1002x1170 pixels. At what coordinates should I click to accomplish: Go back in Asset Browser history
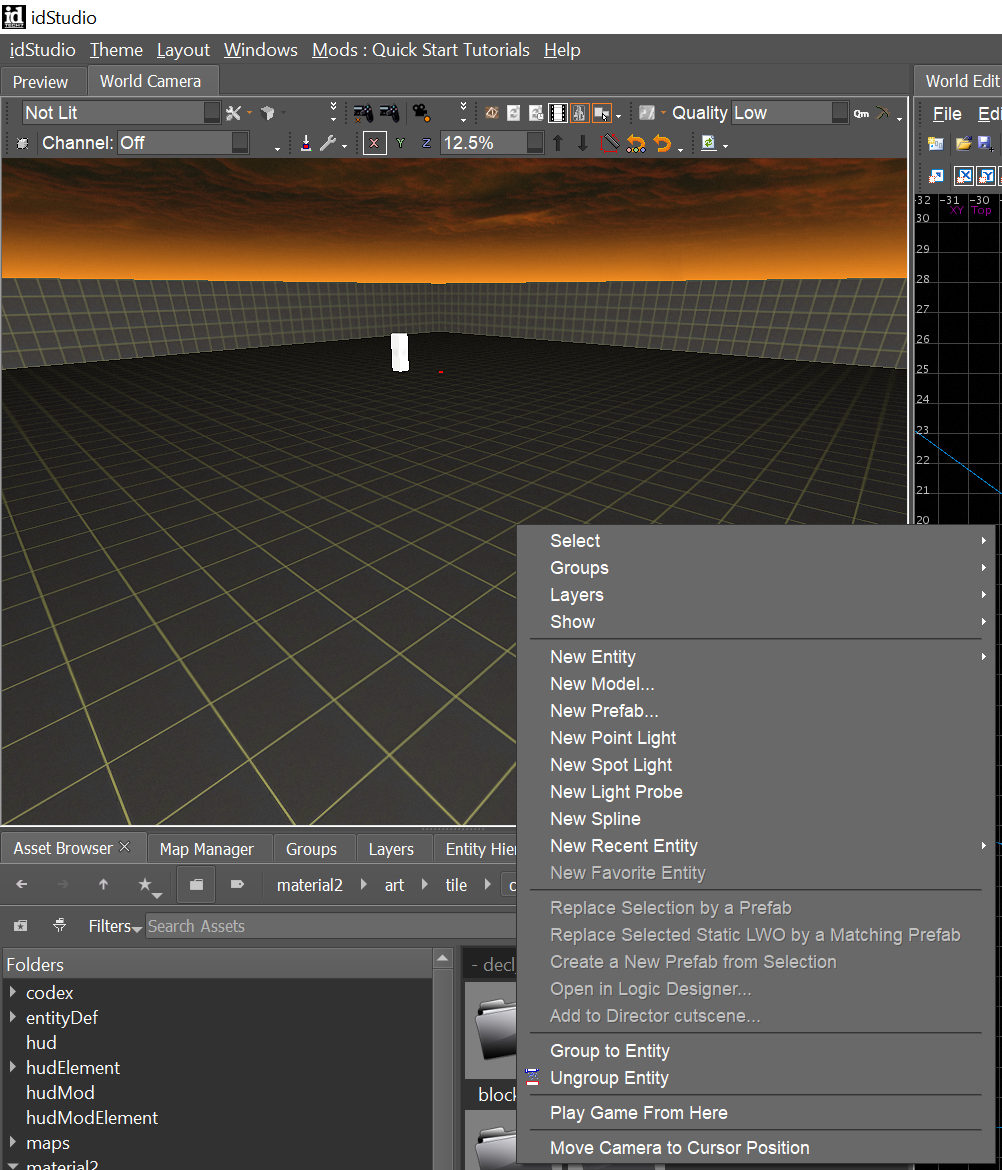[22, 884]
